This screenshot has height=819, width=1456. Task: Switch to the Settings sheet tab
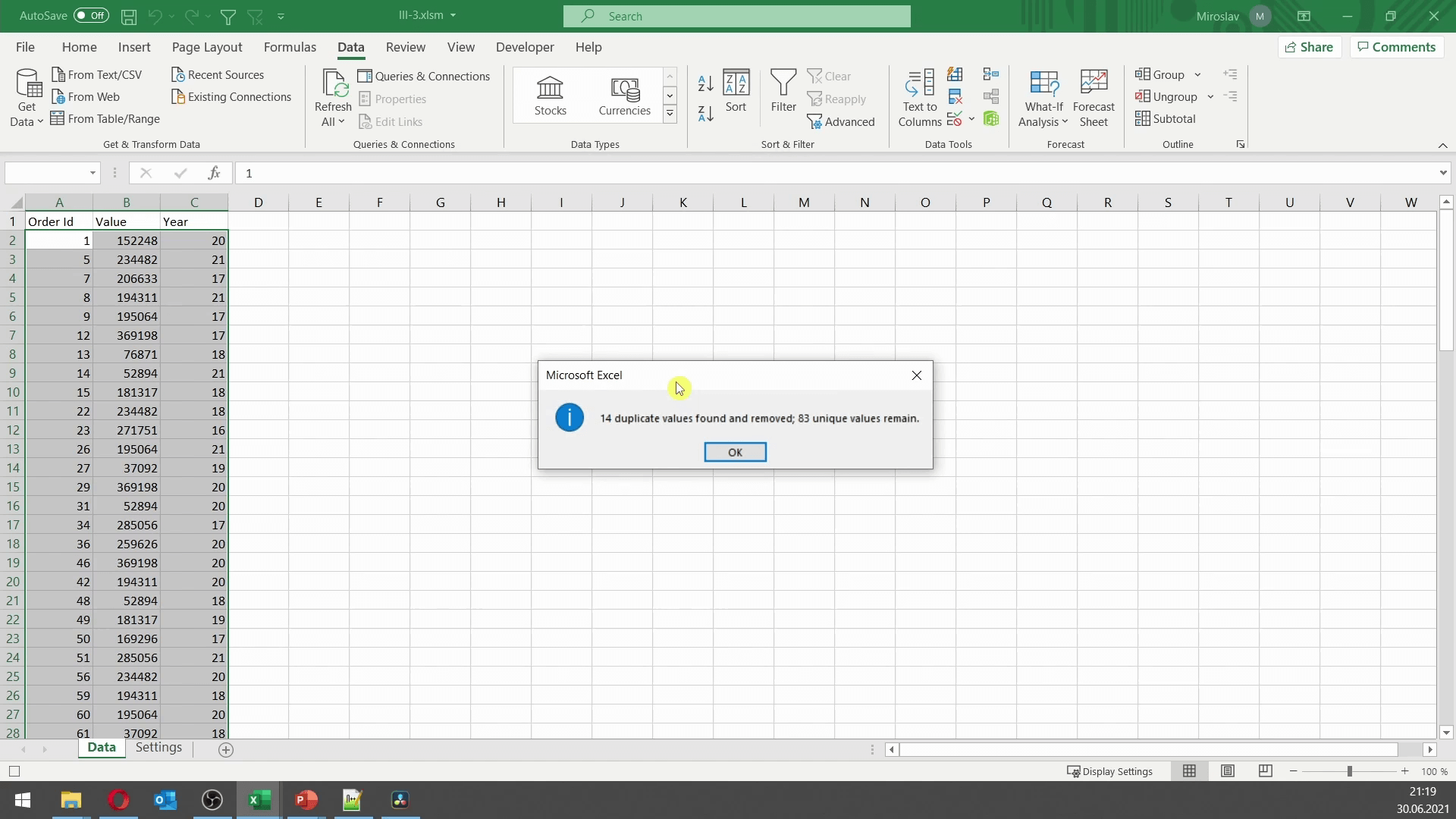click(159, 748)
